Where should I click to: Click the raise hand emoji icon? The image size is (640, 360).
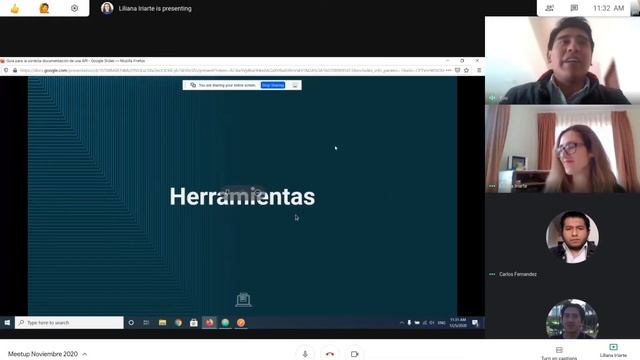pos(44,8)
